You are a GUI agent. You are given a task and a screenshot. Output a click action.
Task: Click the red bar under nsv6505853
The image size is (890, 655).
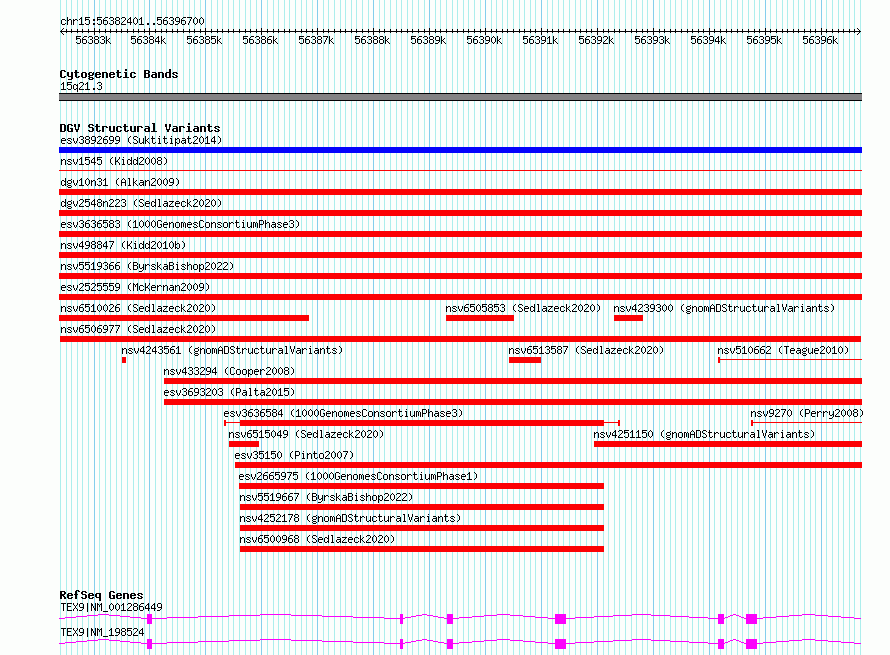tap(480, 318)
